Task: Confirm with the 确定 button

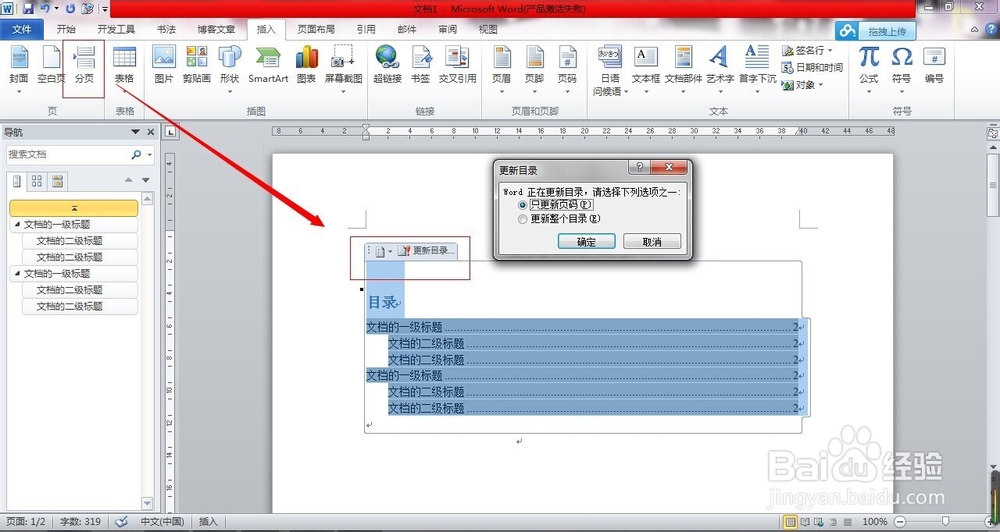Action: 586,242
